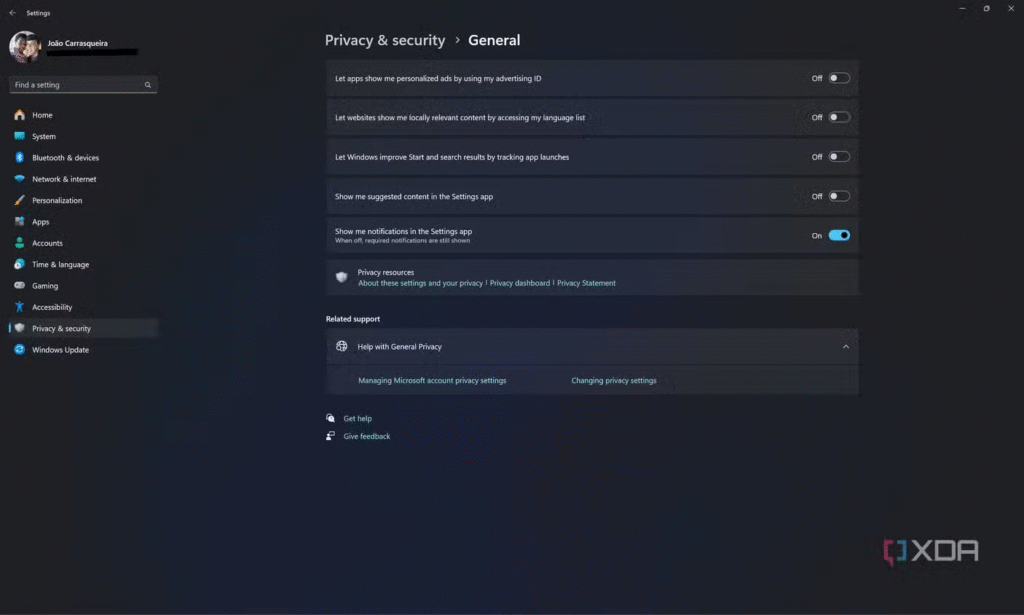Select the Network & internet icon
This screenshot has width=1024, height=615.
[19, 179]
